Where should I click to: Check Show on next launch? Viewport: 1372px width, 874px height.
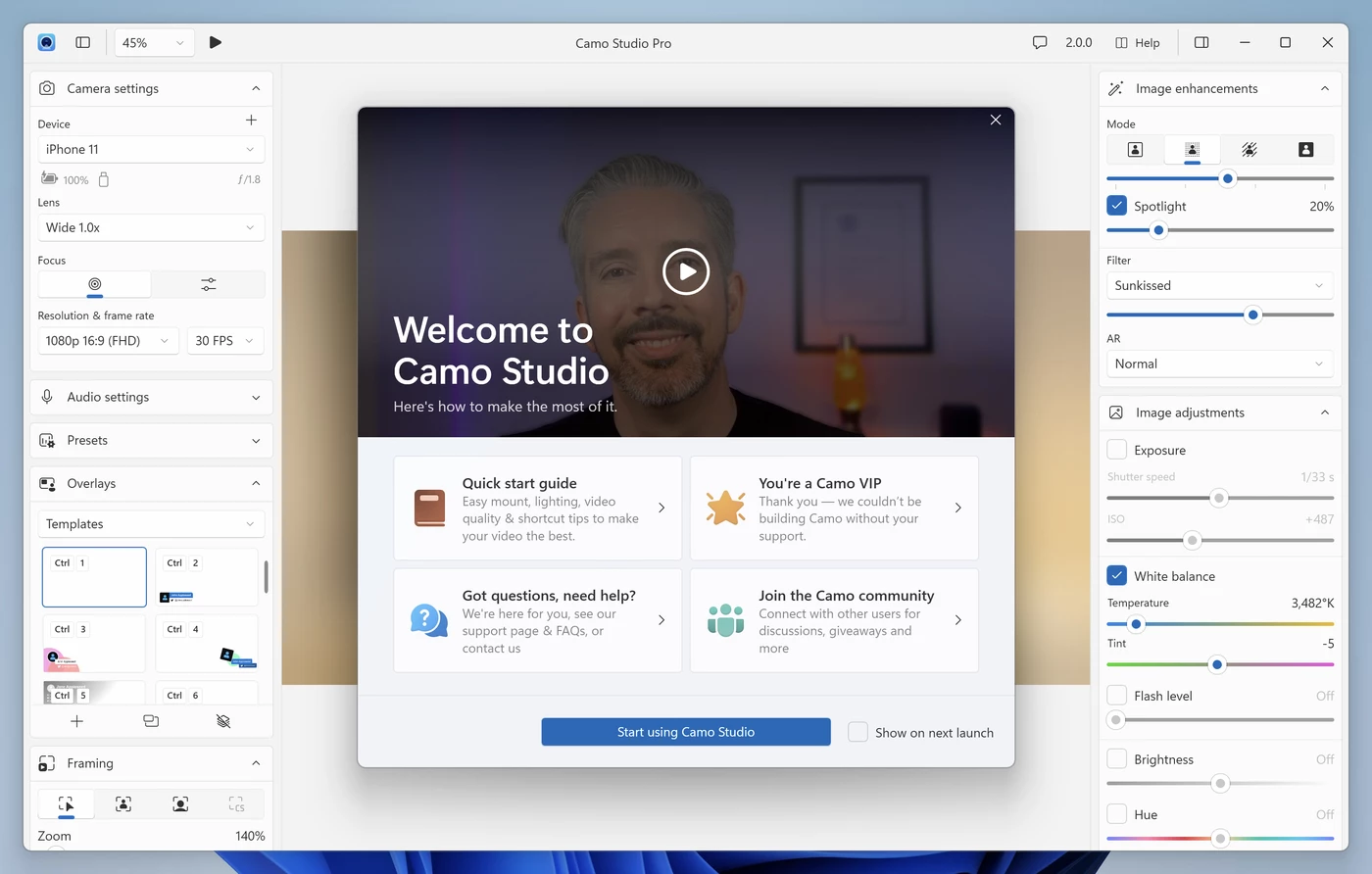coord(857,732)
